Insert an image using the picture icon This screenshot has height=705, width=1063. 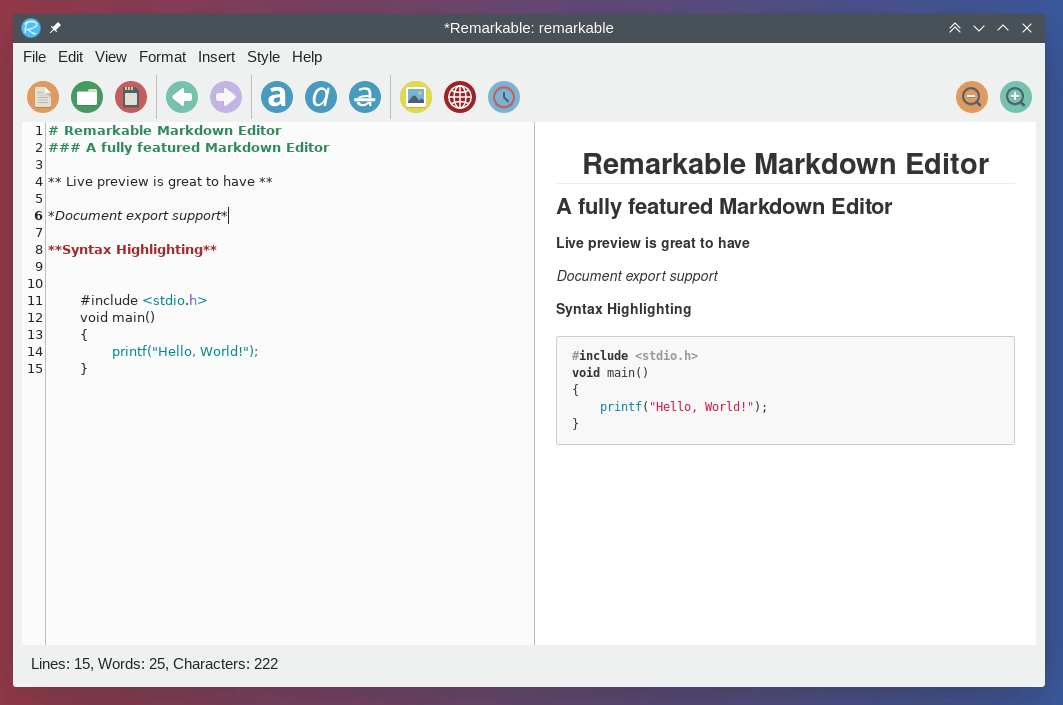click(416, 97)
